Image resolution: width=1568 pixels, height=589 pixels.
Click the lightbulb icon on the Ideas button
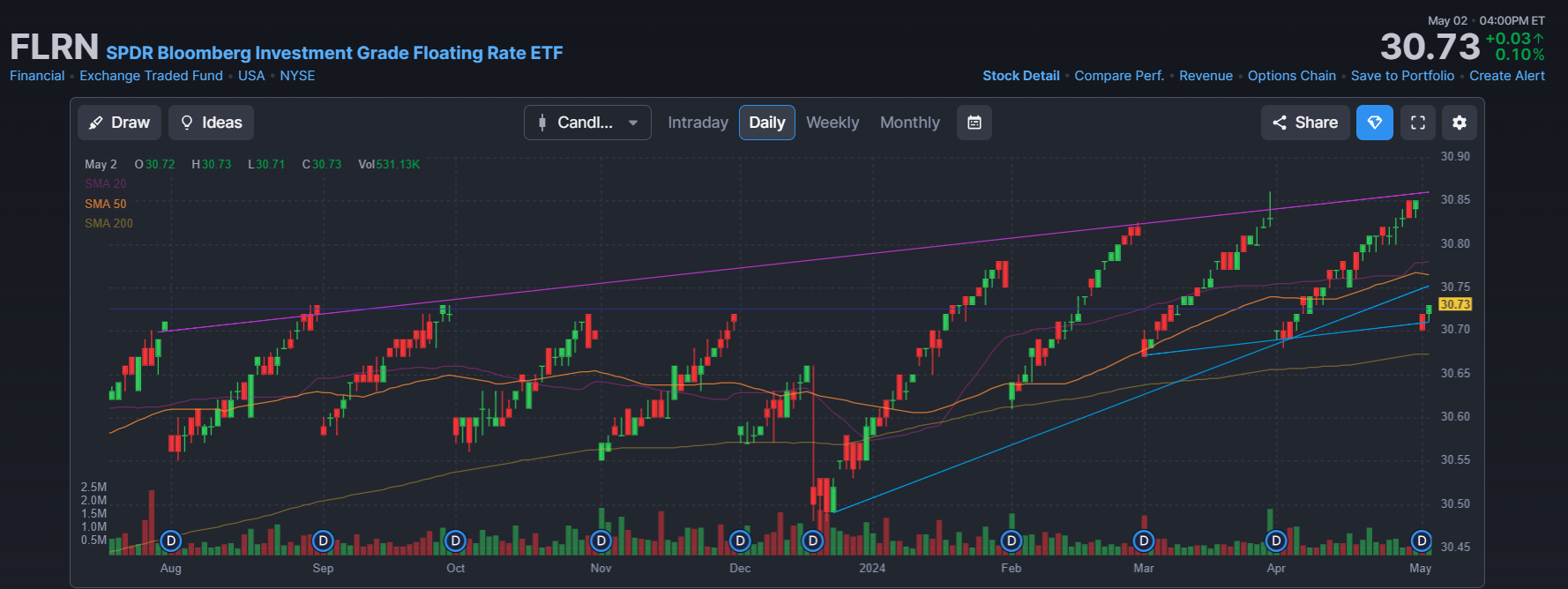point(187,123)
